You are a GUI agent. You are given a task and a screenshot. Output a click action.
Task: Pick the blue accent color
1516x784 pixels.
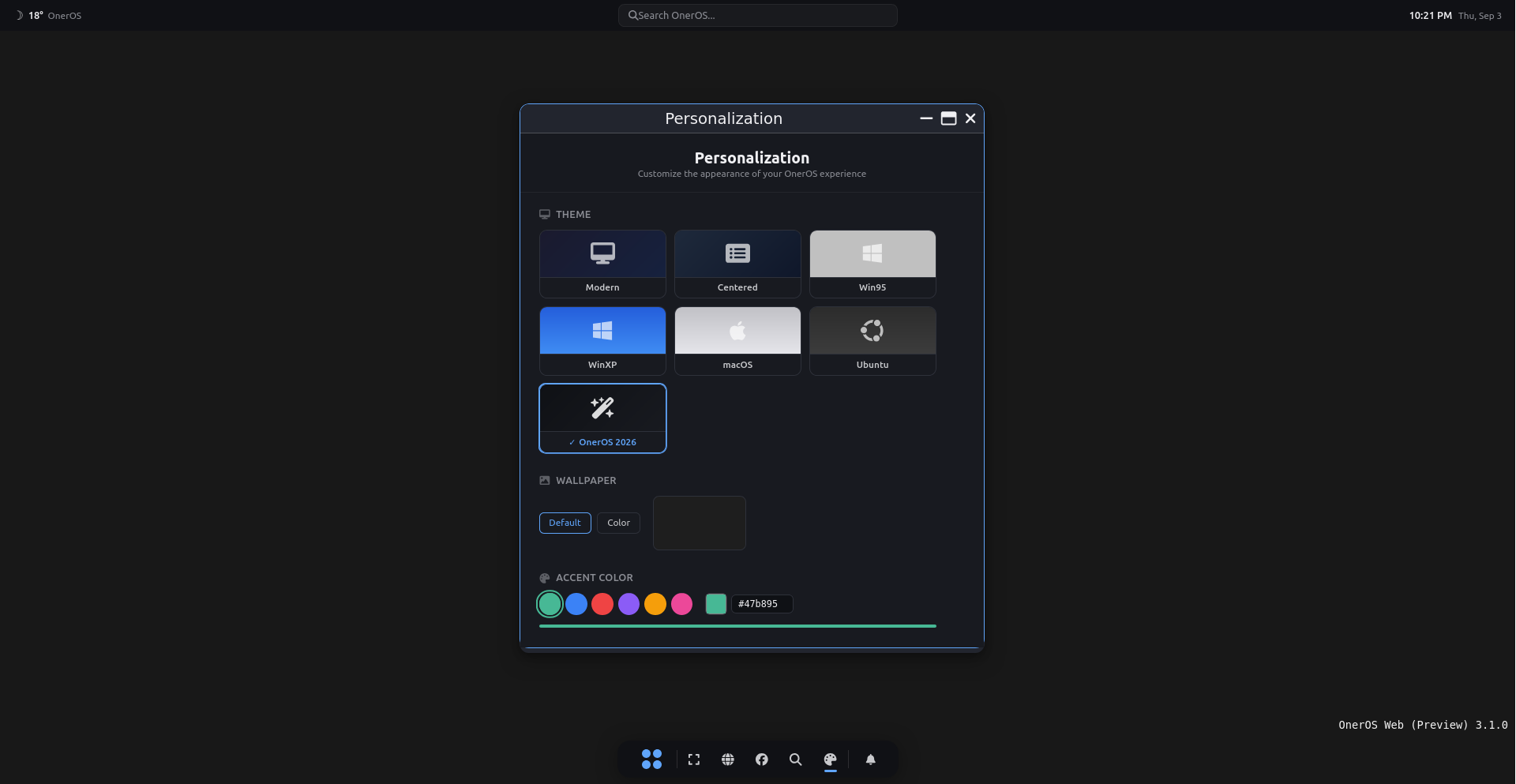576,604
